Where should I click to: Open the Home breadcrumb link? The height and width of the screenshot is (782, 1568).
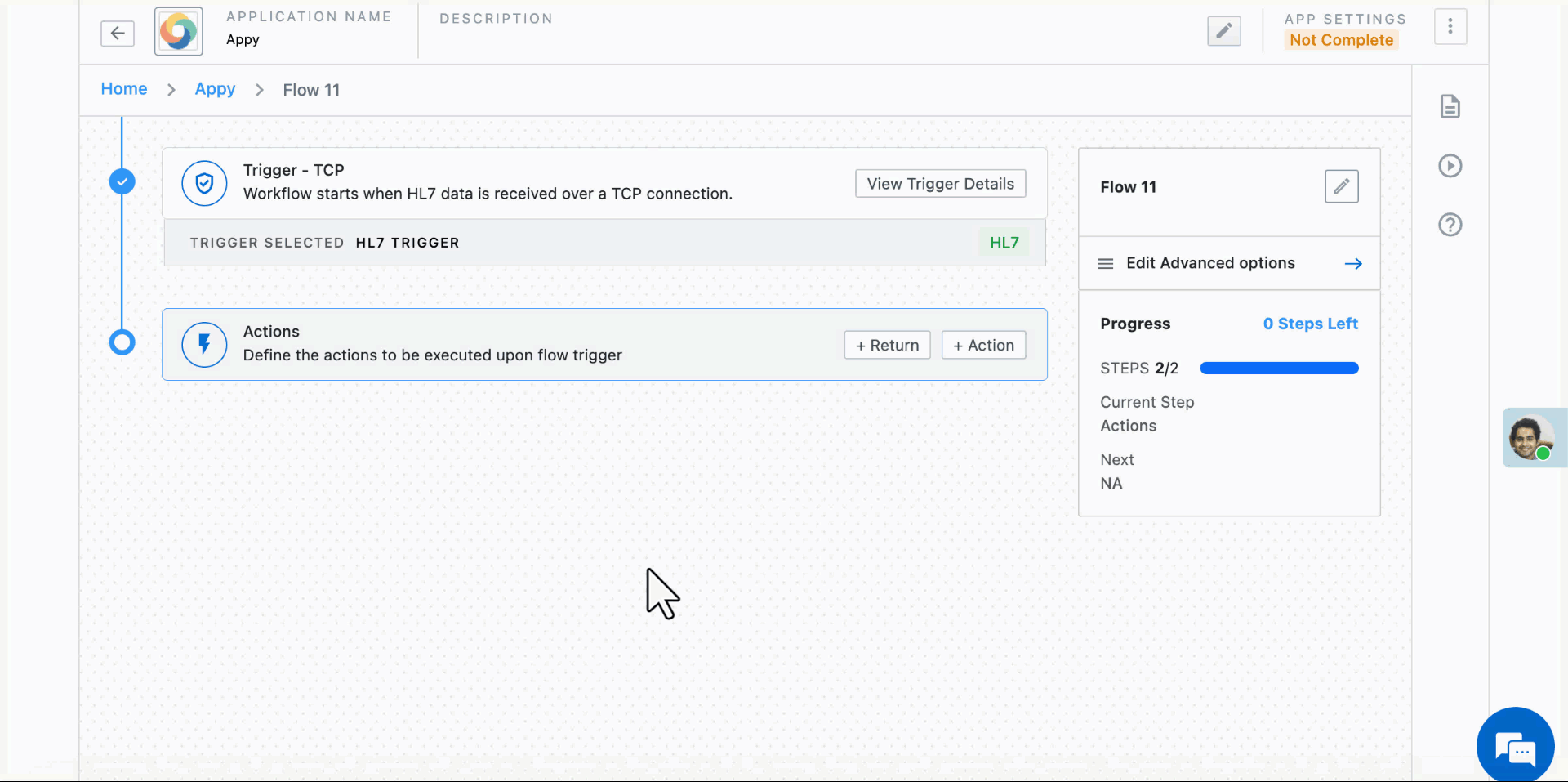(x=123, y=88)
